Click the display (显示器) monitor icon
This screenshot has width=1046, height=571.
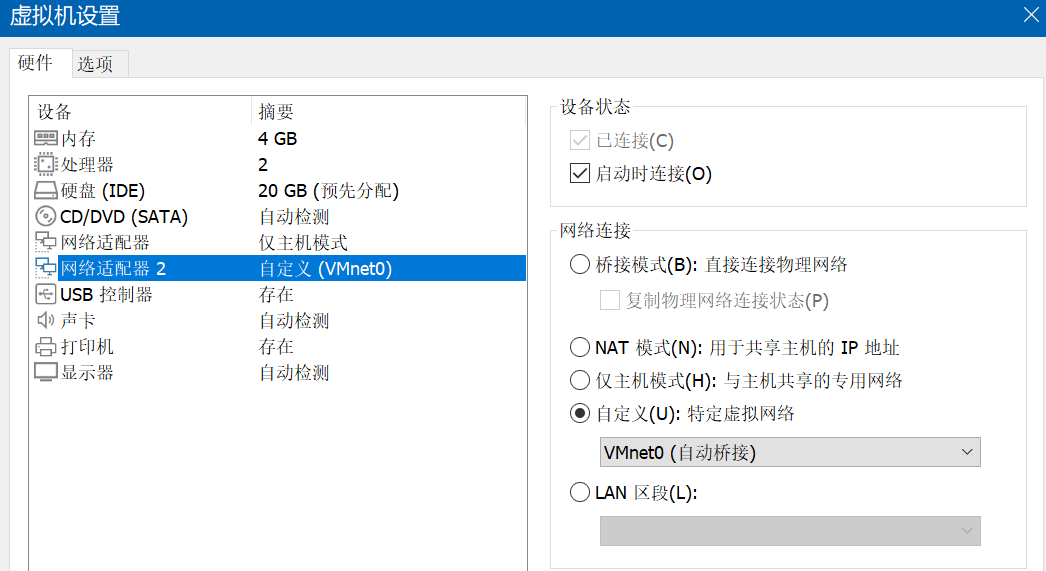tap(46, 373)
